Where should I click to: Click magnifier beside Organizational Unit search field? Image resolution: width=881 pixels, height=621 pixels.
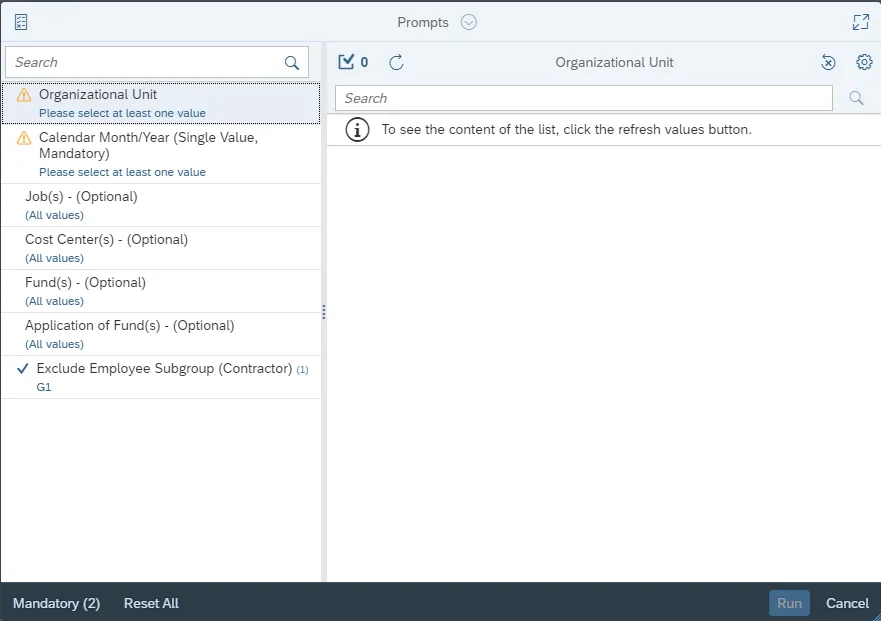pos(856,98)
